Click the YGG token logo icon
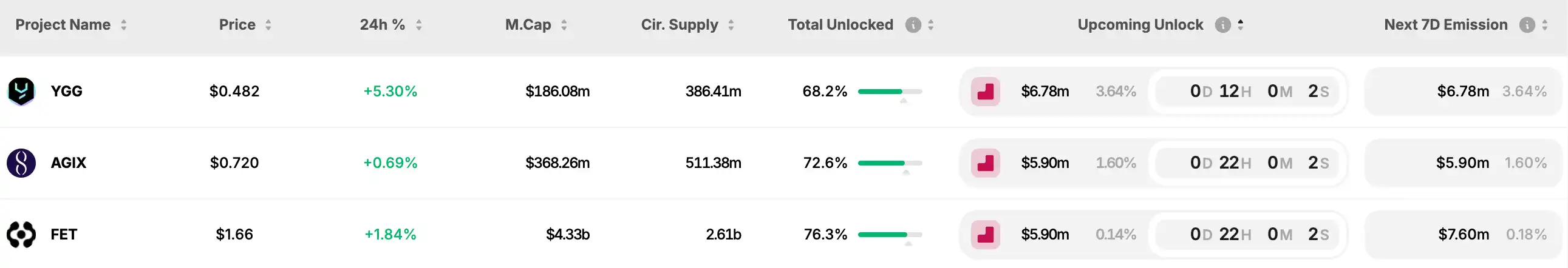Viewport: 1568px width, 268px height. [21, 92]
